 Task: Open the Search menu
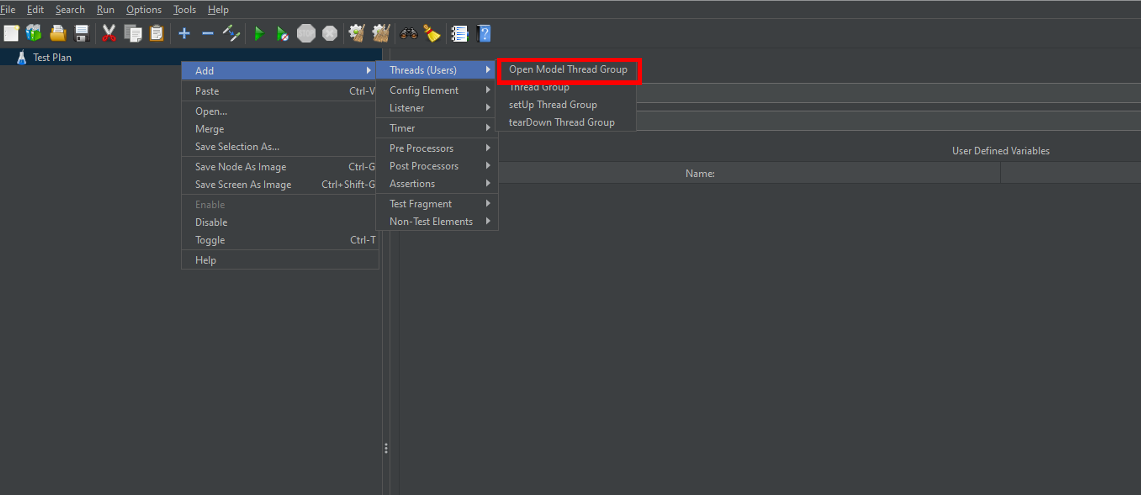pos(70,9)
